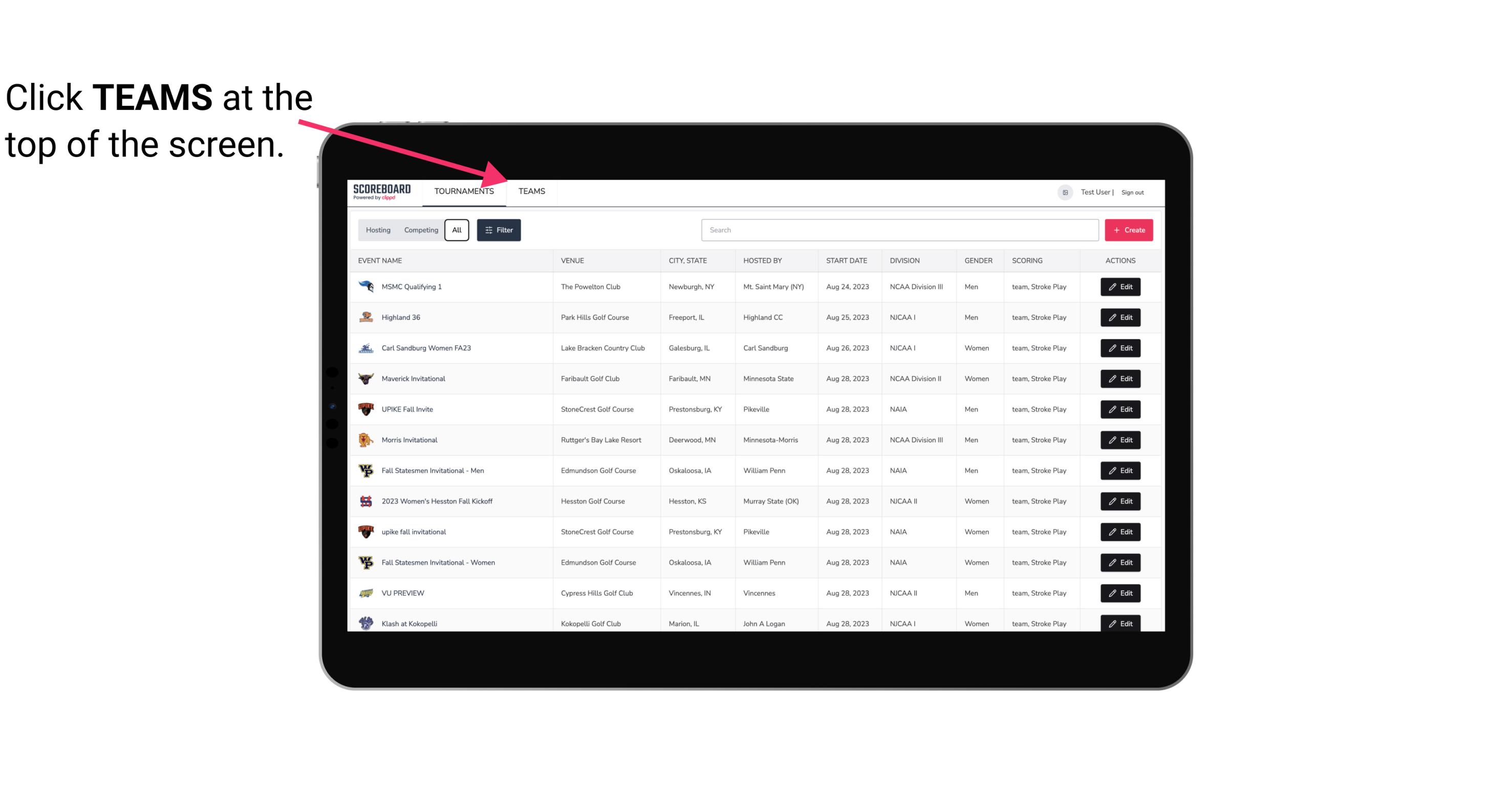The height and width of the screenshot is (812, 1510).
Task: Toggle the Hosting filter tab
Action: [x=377, y=230]
